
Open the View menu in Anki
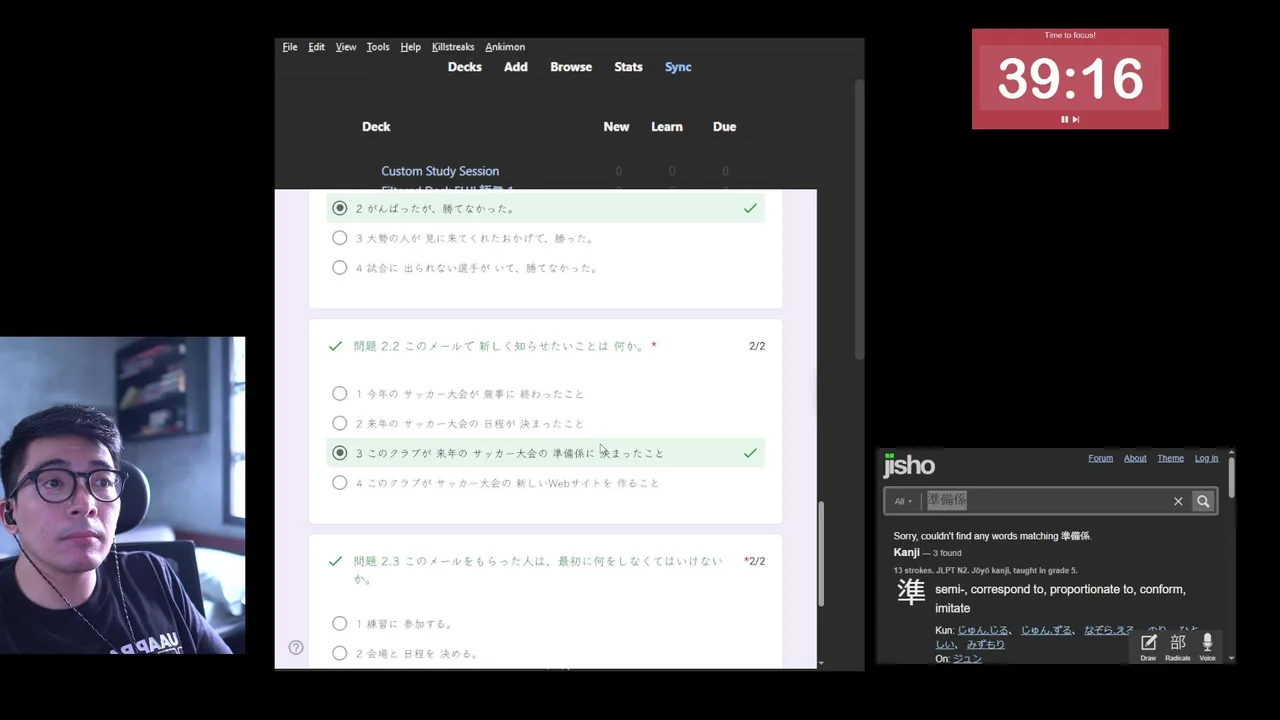[346, 47]
